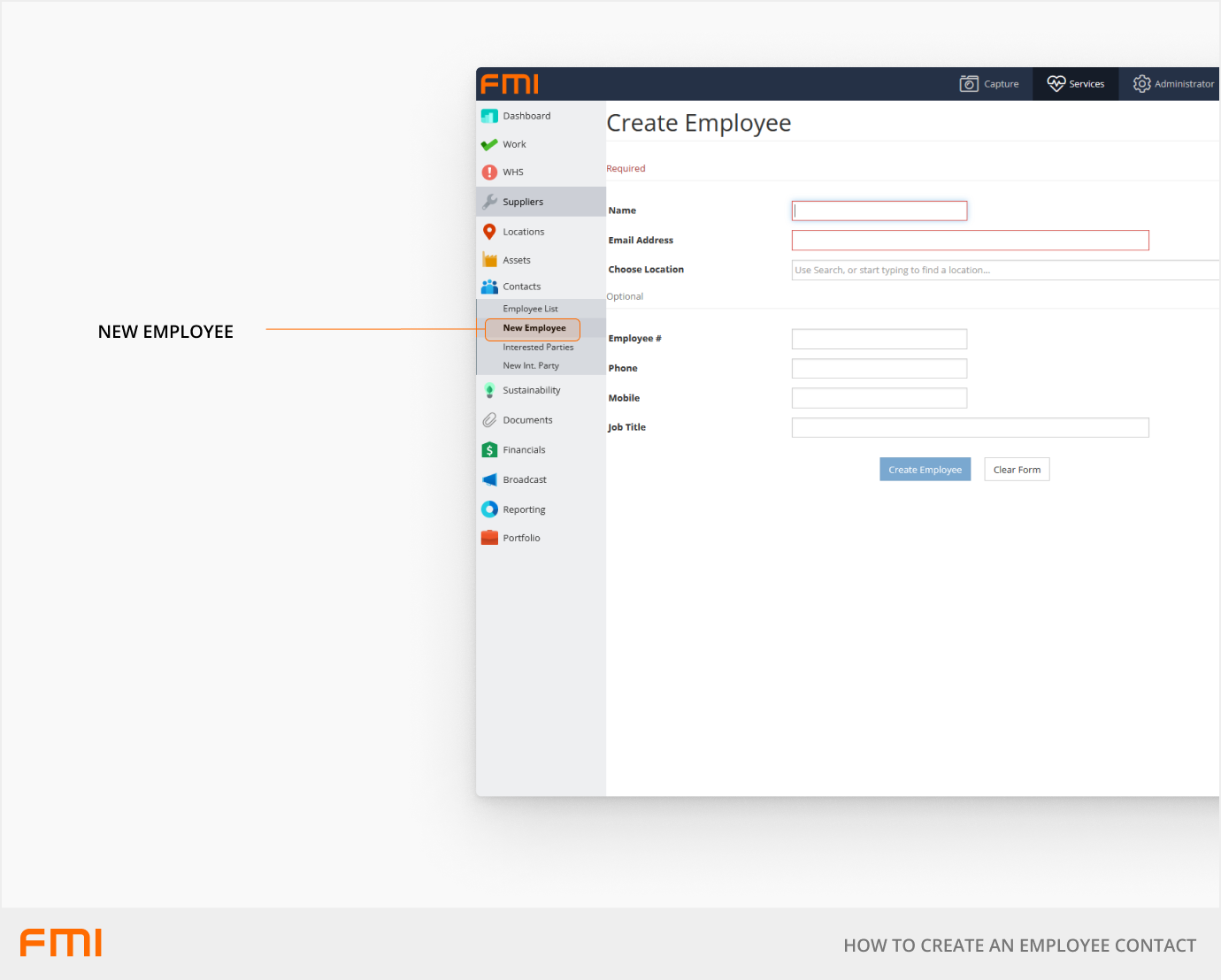
Task: Open the Administrator settings menu
Action: click(1173, 84)
